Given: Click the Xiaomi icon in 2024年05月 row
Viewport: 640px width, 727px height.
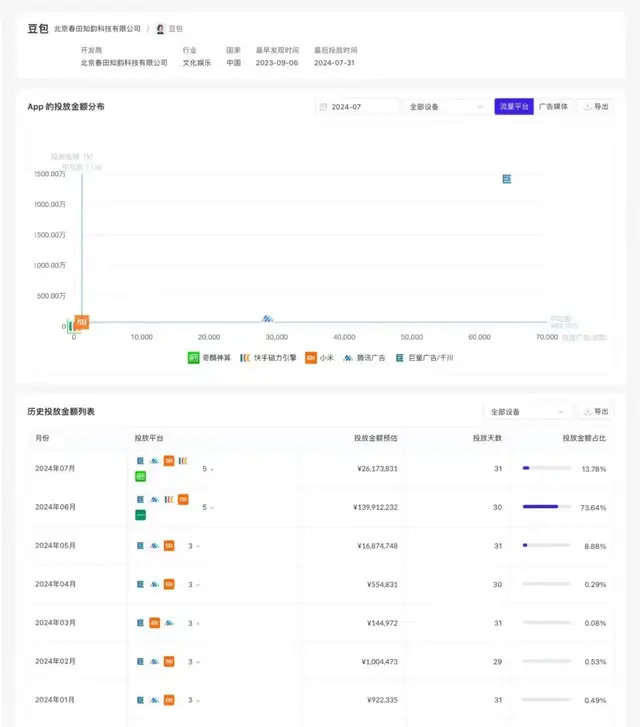Looking at the screenshot, I should tap(169, 546).
